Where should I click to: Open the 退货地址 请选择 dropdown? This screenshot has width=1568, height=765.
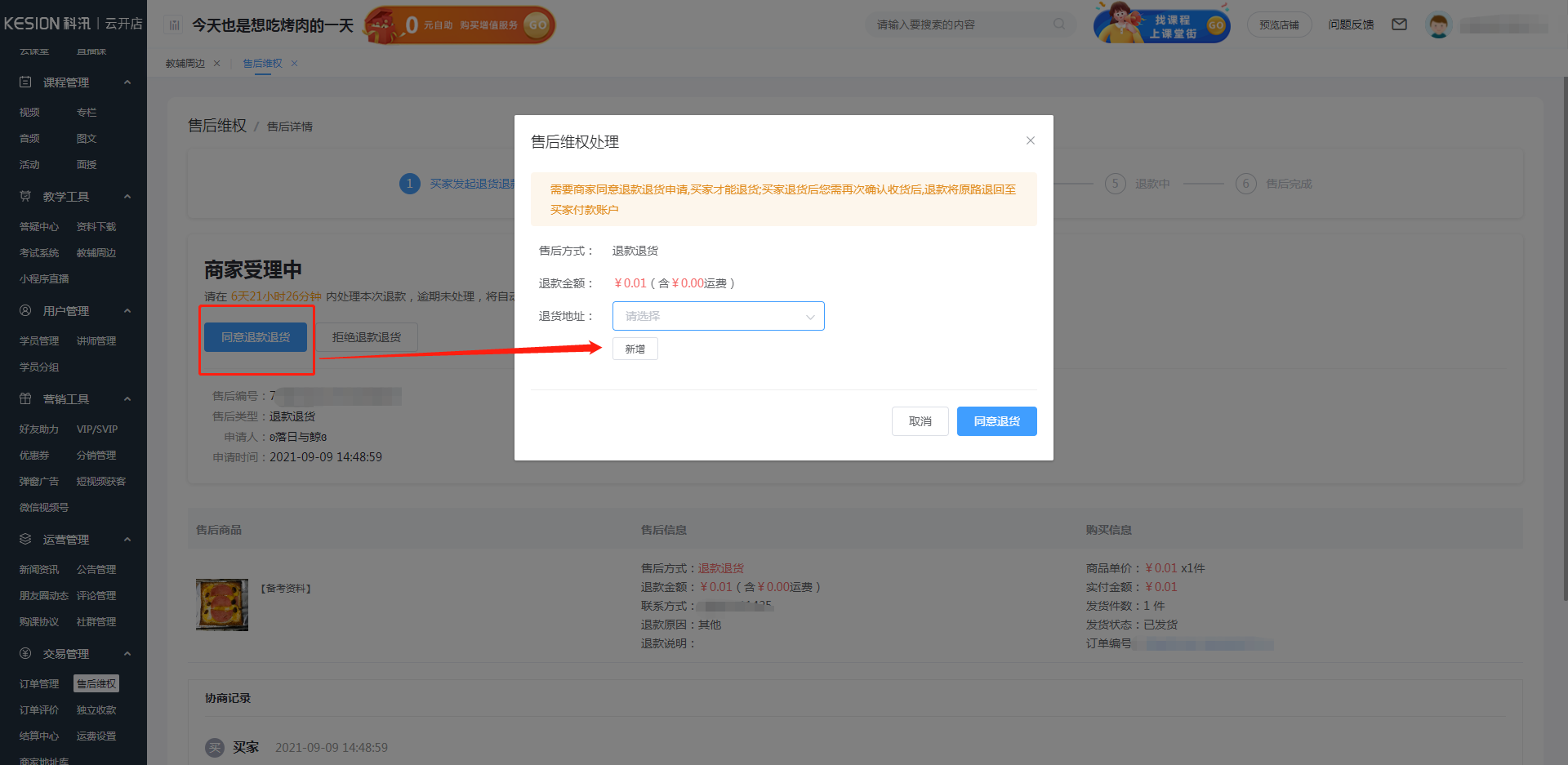[x=718, y=316]
